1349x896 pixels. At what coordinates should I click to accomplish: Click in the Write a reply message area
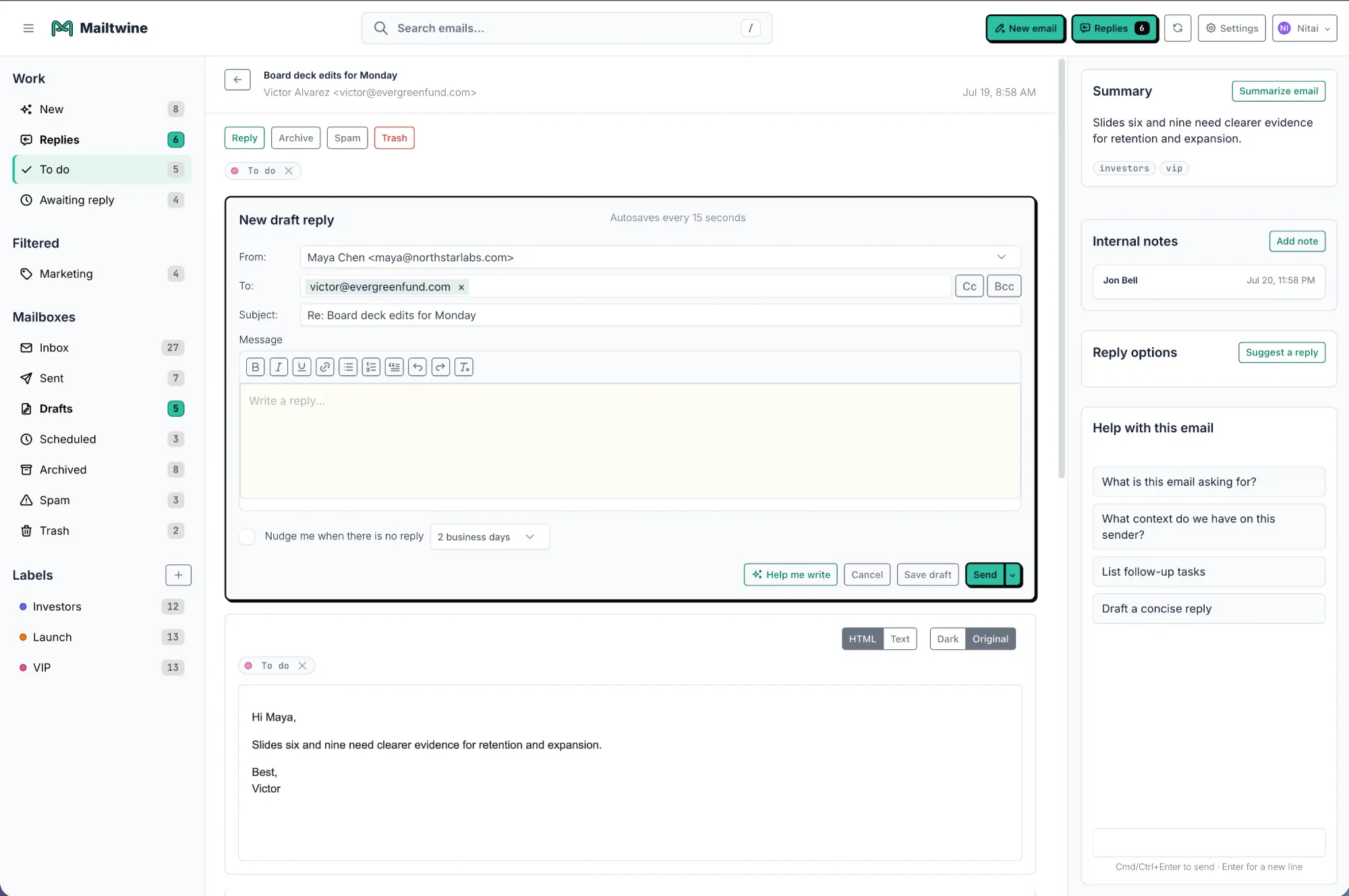tap(630, 441)
